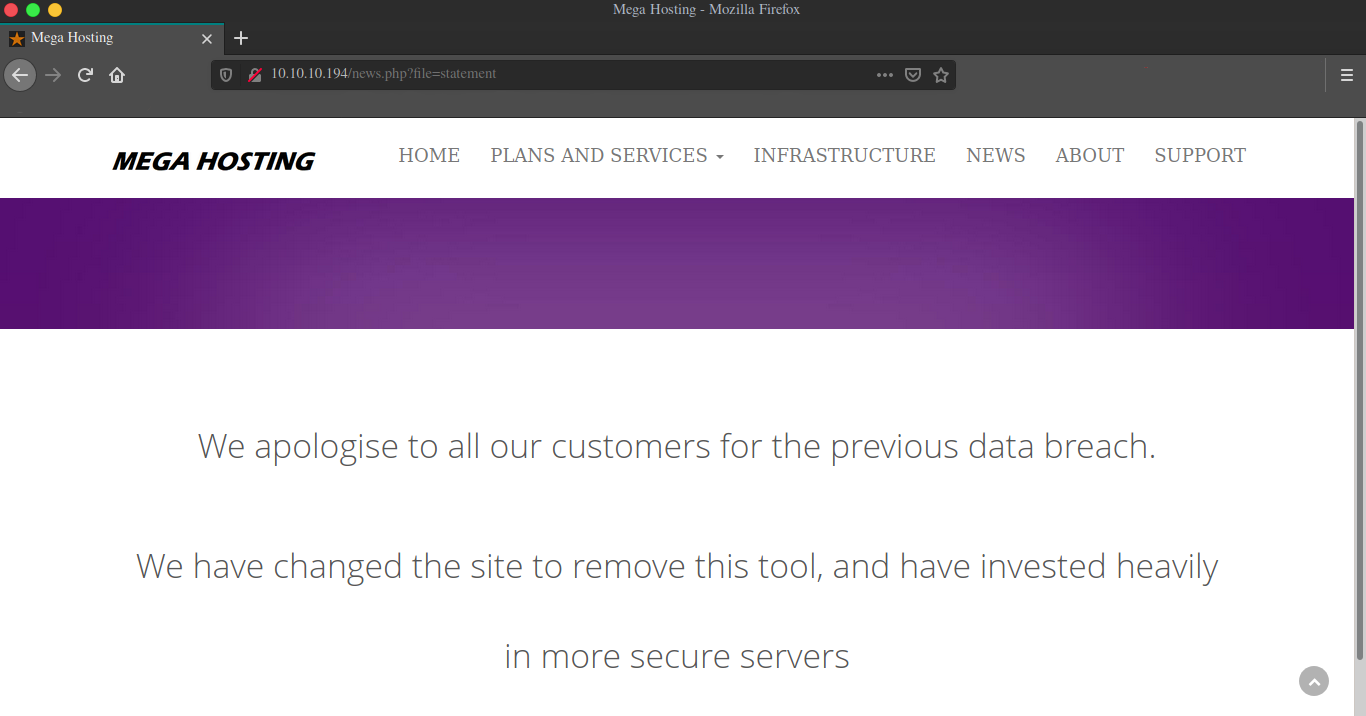Open a new browser tab
Screen dimensions: 1366x716
click(x=240, y=38)
